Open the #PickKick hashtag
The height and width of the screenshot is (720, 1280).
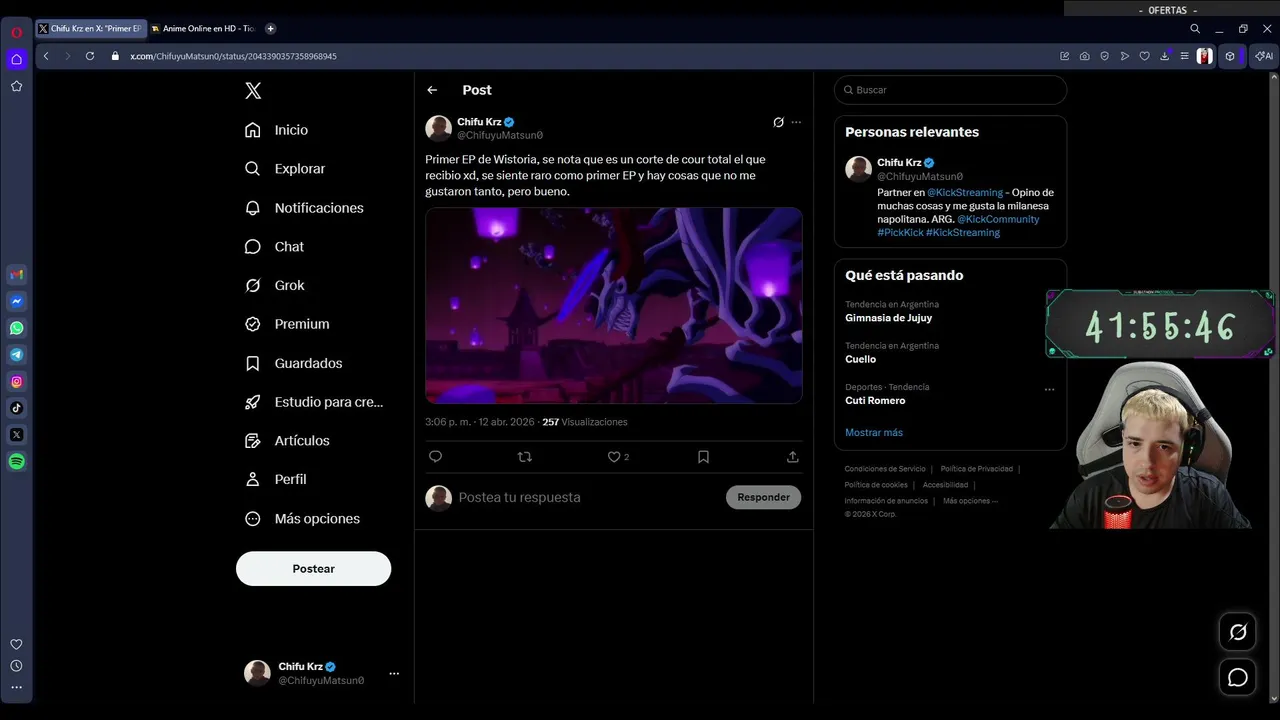[x=900, y=233]
